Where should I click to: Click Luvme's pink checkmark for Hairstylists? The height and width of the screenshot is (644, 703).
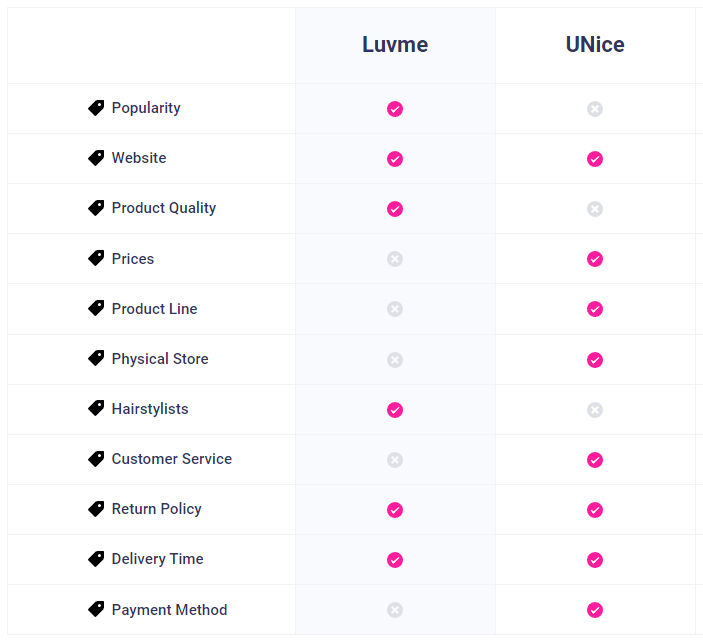pos(395,410)
